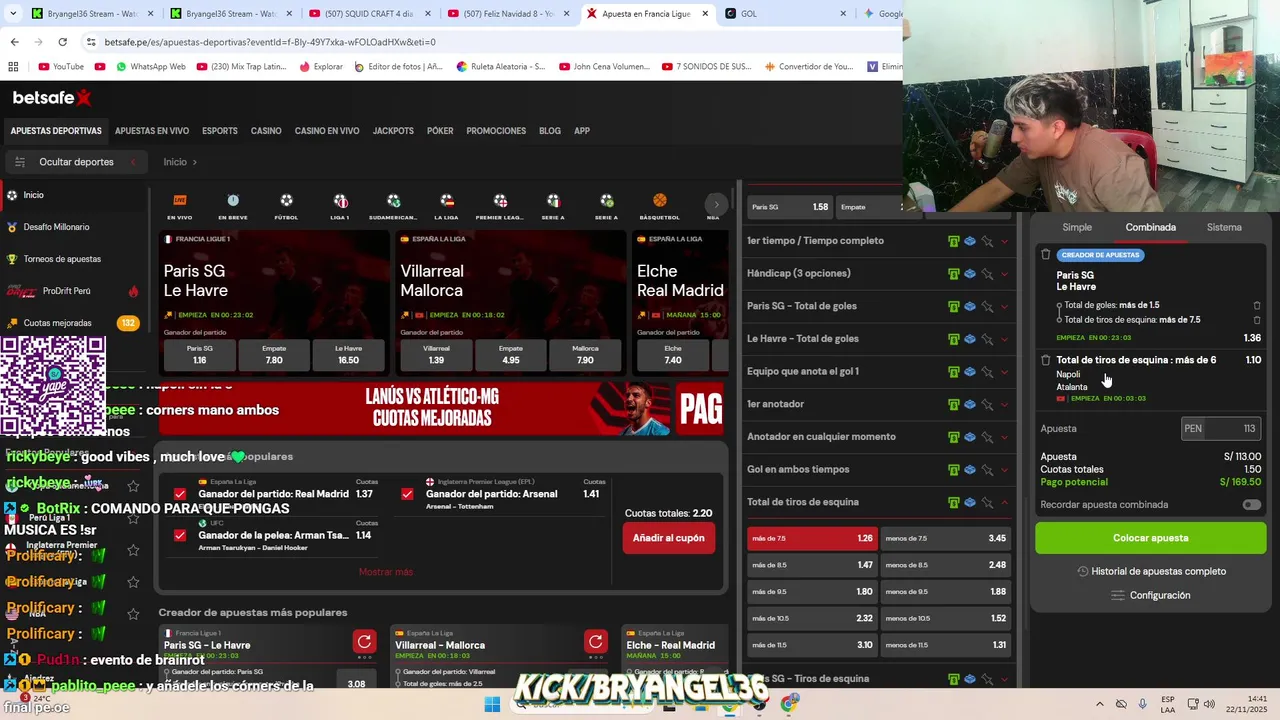Pin the Gol en ambos tiempos market
This screenshot has height=720, width=1280.
click(x=987, y=469)
